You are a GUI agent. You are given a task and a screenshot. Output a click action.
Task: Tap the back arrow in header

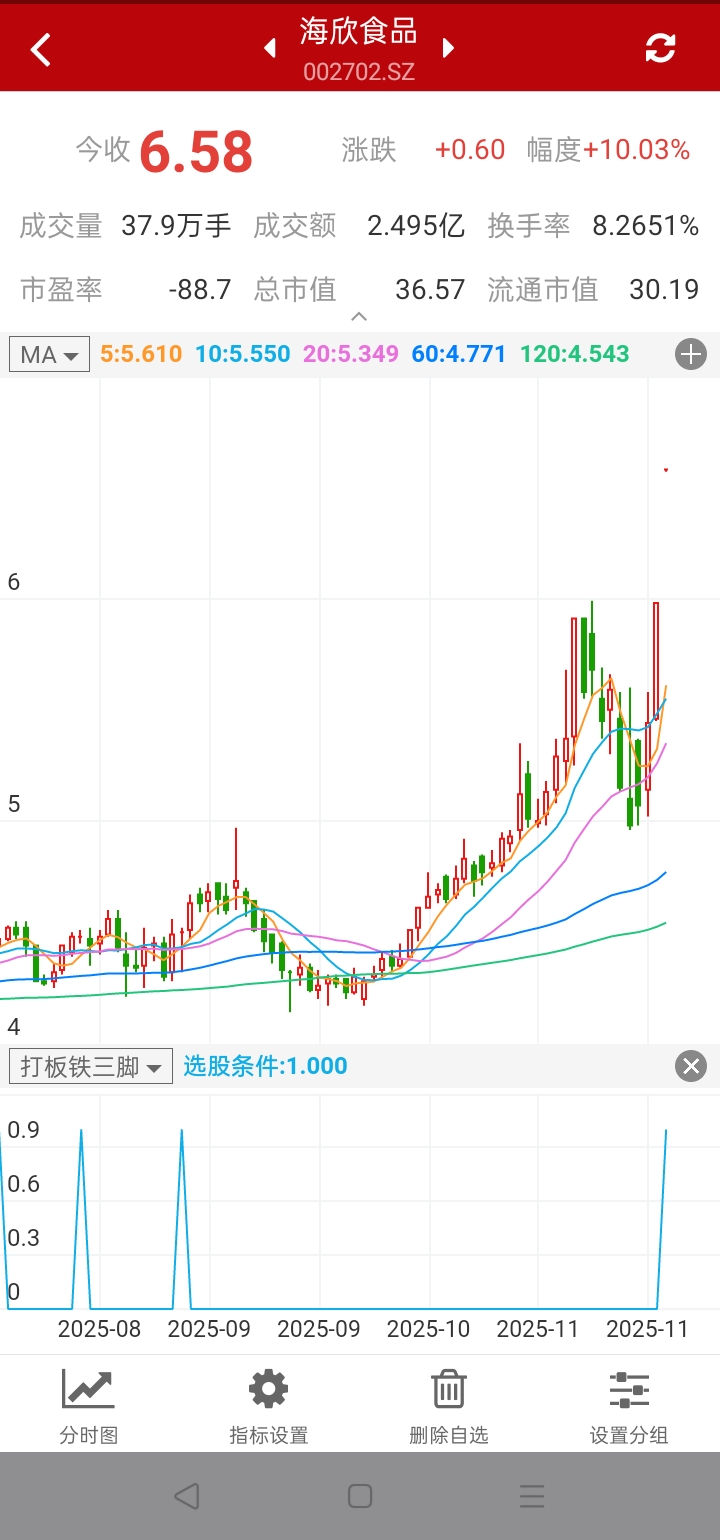41,49
